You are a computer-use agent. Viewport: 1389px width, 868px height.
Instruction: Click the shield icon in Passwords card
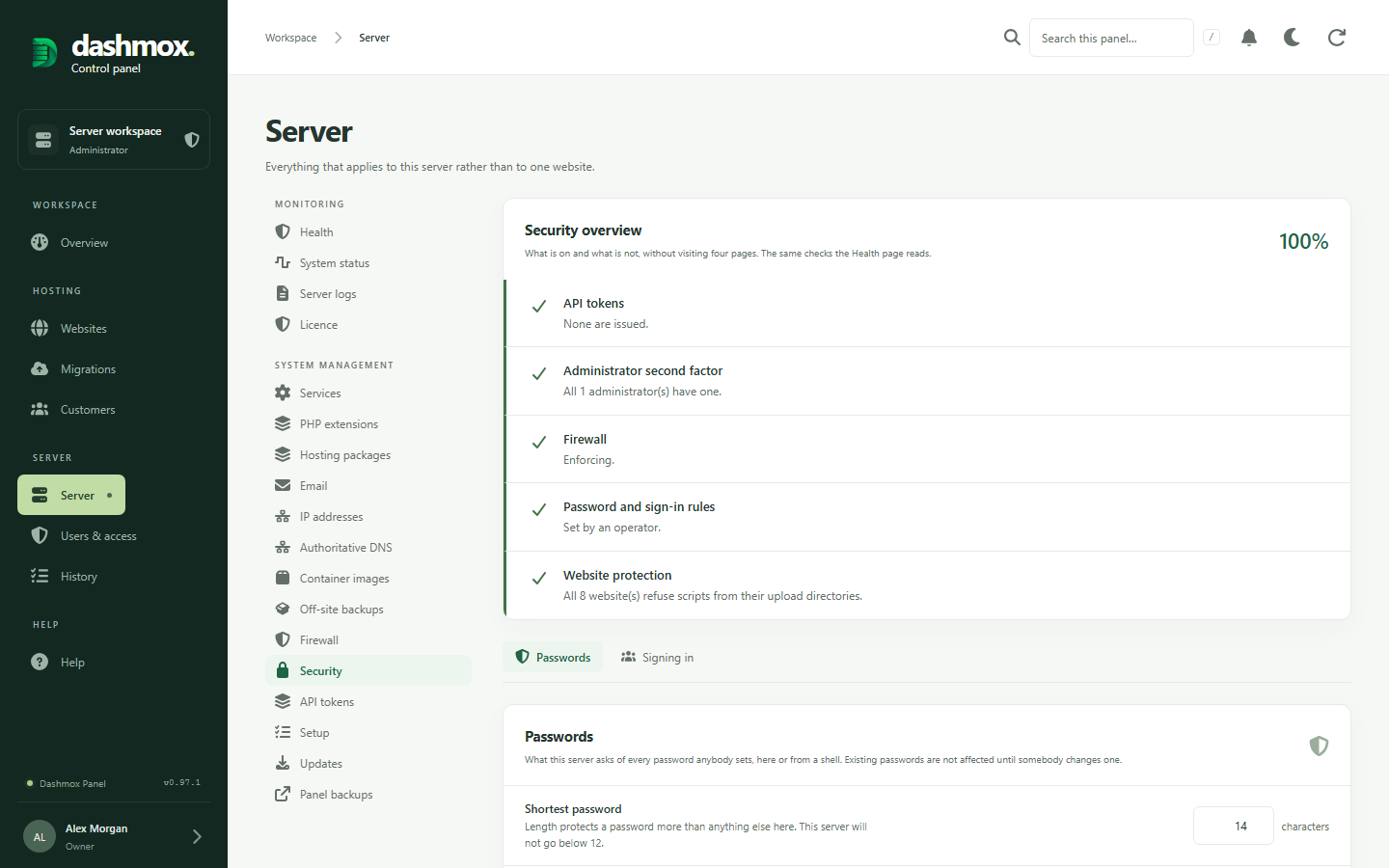[x=1319, y=746]
